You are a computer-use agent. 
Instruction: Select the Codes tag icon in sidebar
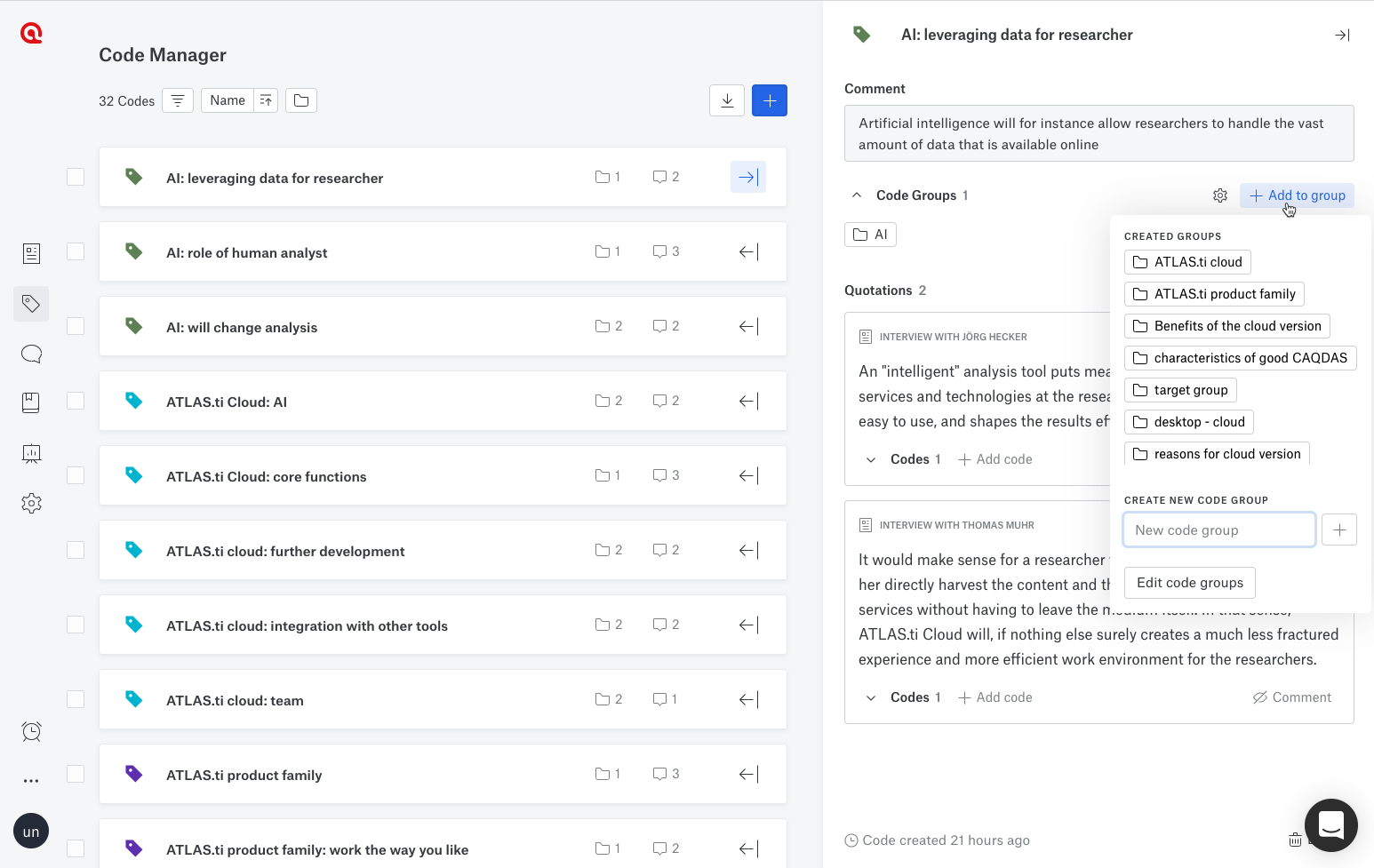[x=31, y=304]
